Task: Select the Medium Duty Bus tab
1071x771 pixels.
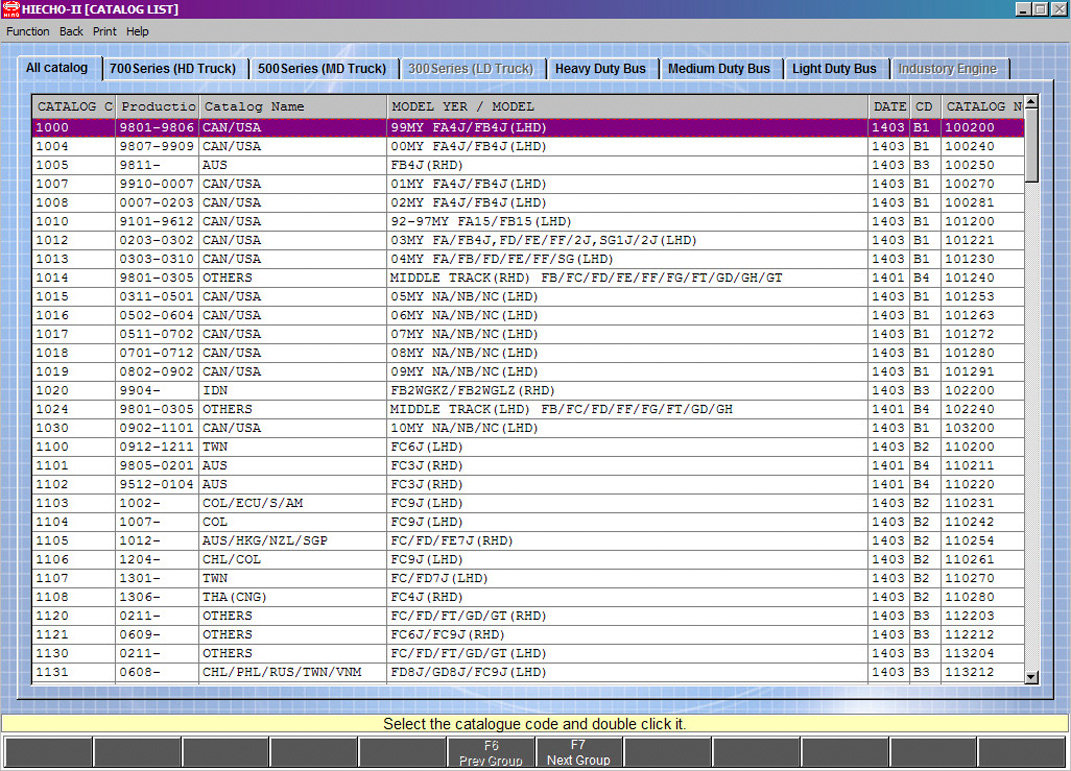Action: tap(719, 69)
